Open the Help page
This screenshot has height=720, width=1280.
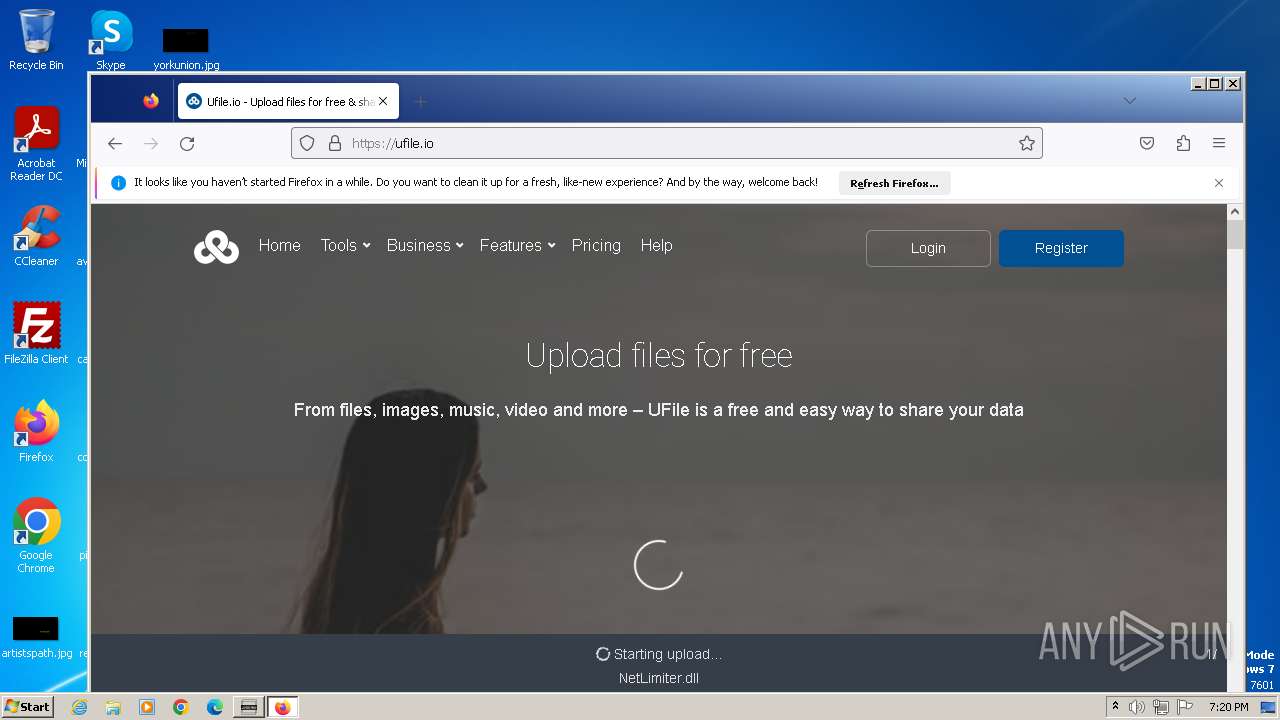[x=656, y=245]
